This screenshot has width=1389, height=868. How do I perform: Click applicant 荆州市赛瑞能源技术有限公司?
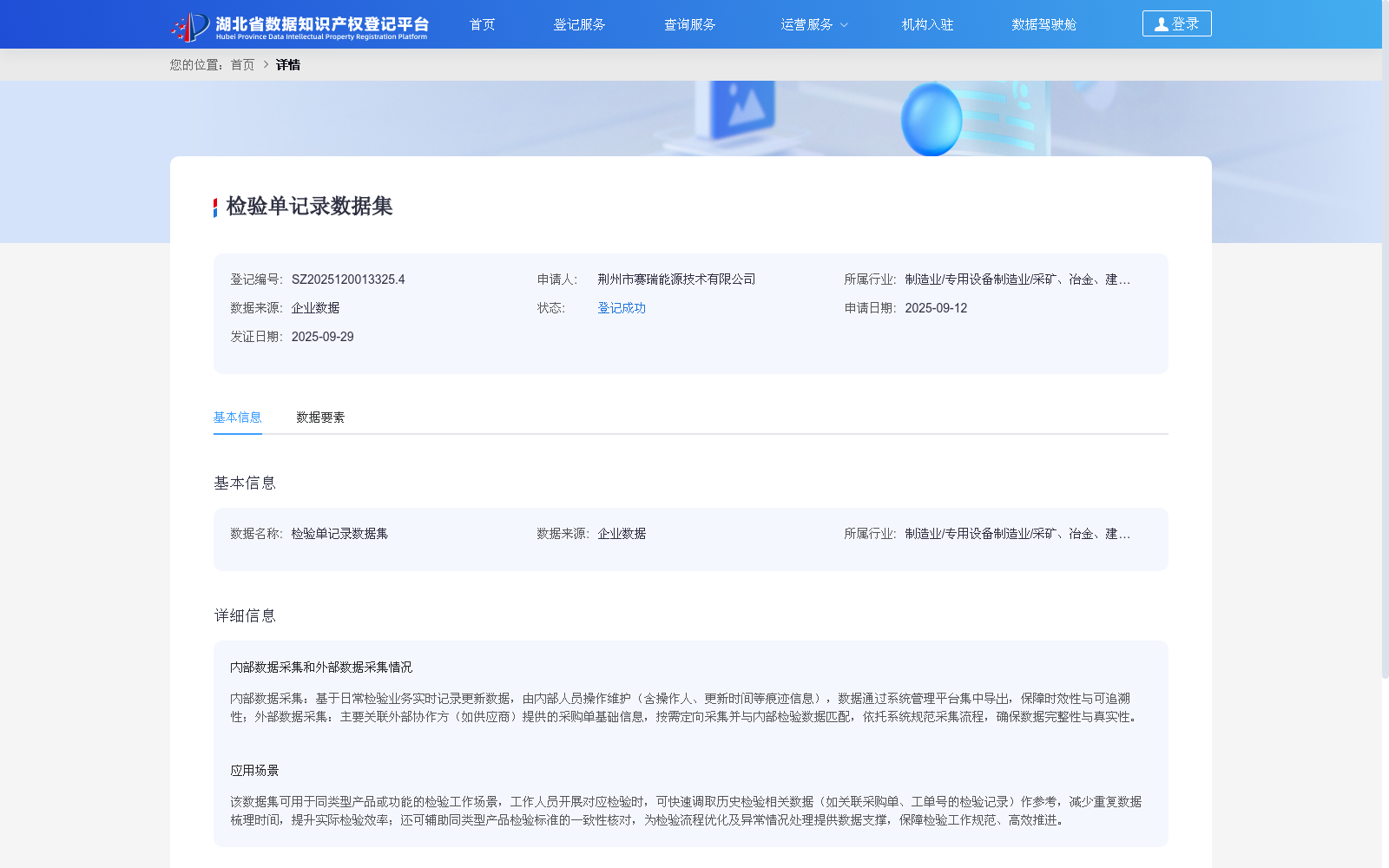pos(676,279)
